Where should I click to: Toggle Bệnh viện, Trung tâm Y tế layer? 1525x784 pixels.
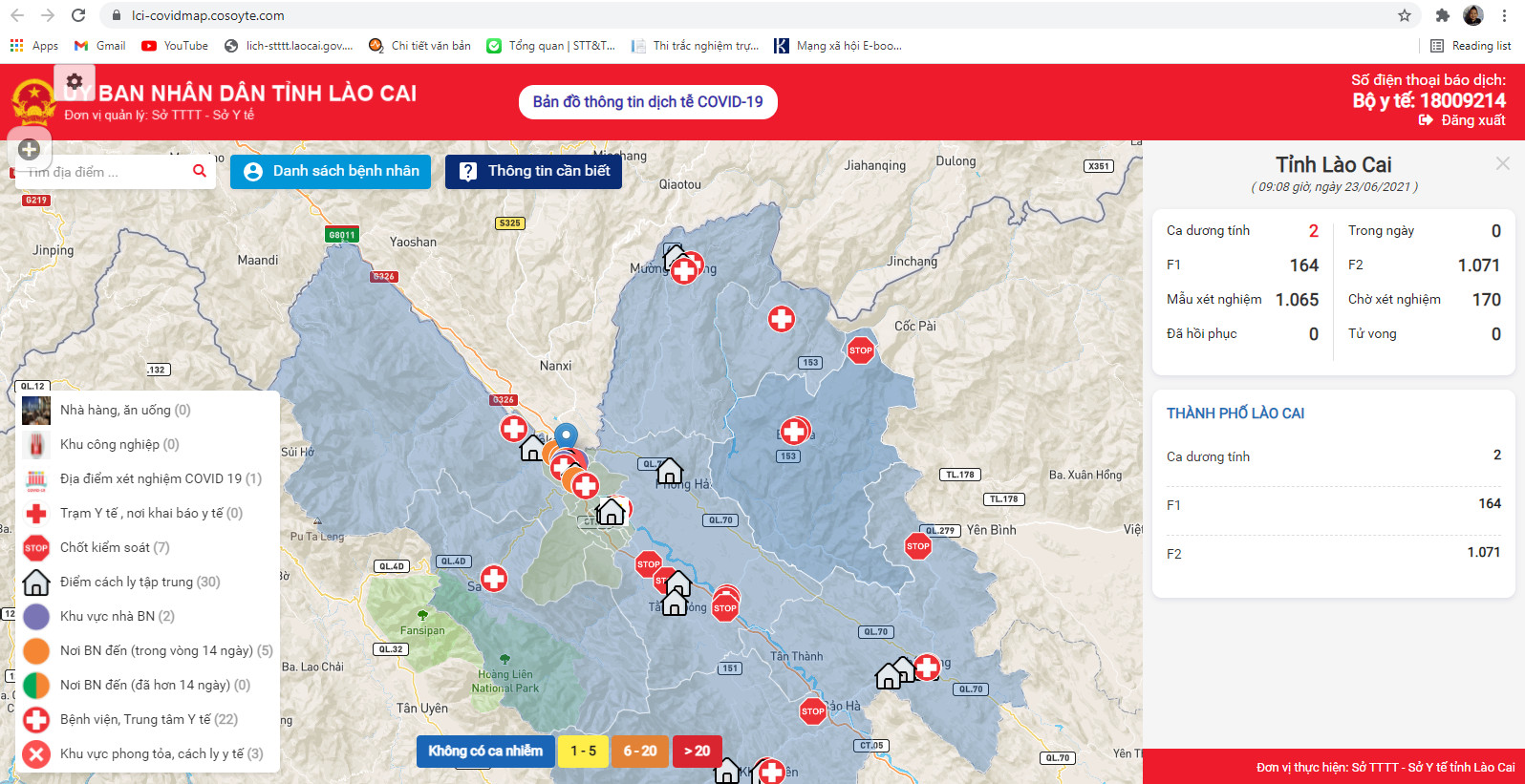pyautogui.click(x=148, y=719)
